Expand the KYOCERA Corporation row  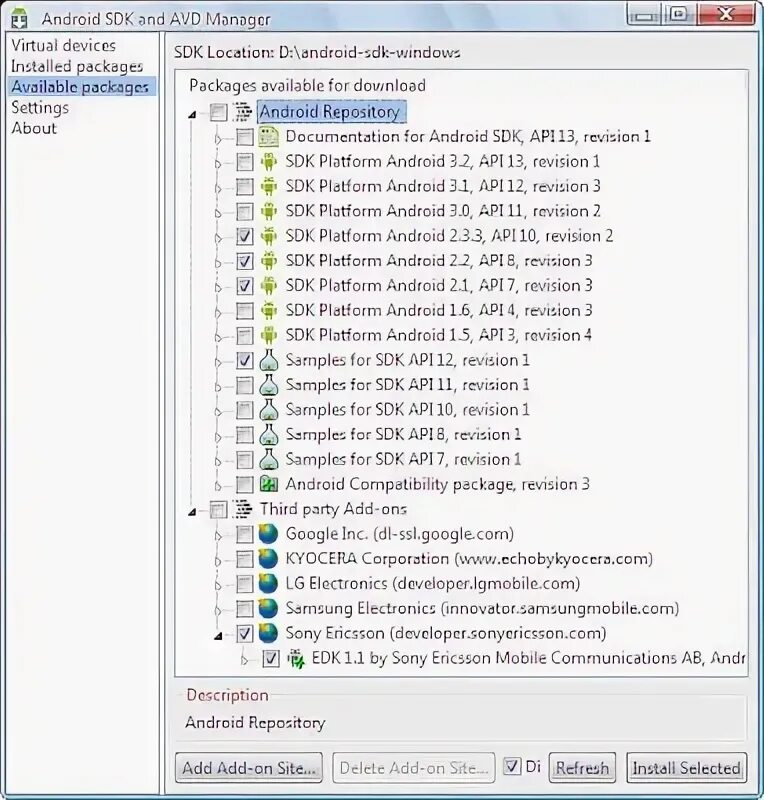(x=218, y=561)
